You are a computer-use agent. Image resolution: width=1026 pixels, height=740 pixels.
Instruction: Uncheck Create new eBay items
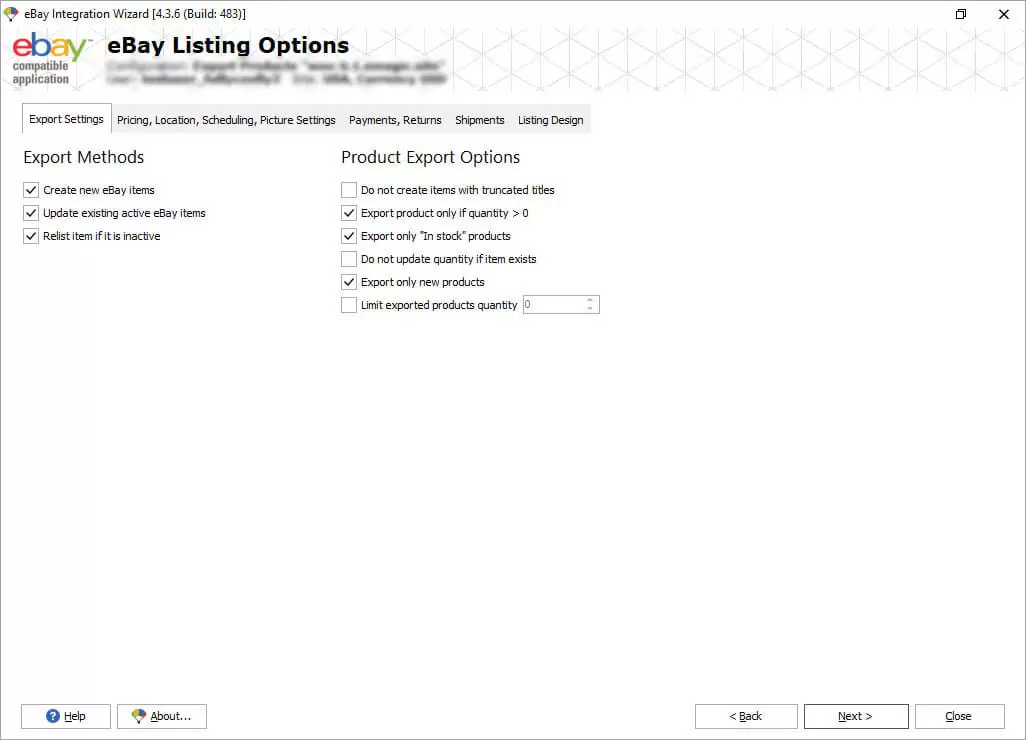(31, 190)
